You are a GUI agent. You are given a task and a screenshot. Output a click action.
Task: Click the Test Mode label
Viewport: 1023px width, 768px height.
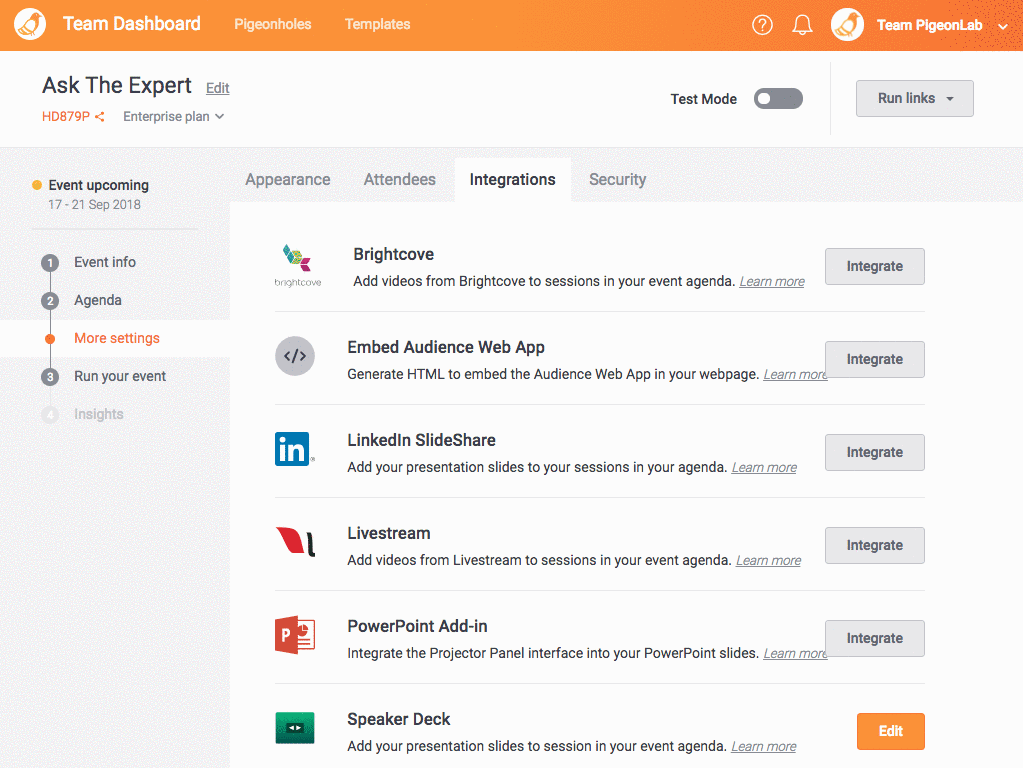tap(703, 99)
